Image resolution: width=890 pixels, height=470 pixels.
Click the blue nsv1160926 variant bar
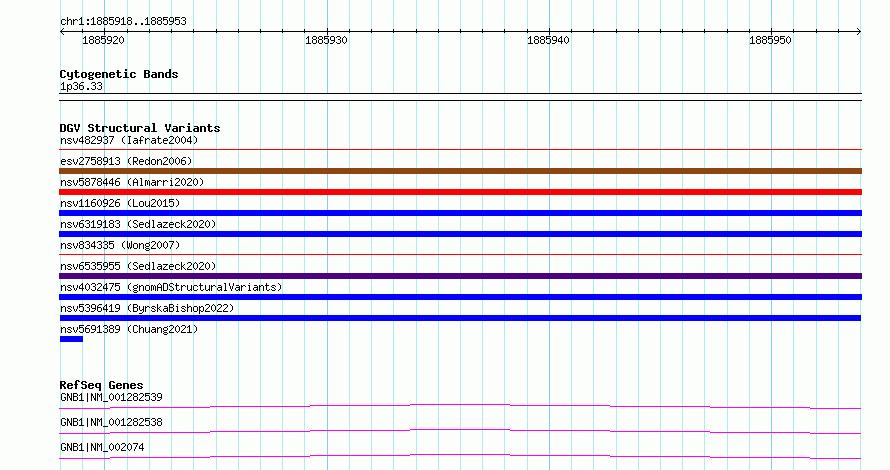[460, 213]
